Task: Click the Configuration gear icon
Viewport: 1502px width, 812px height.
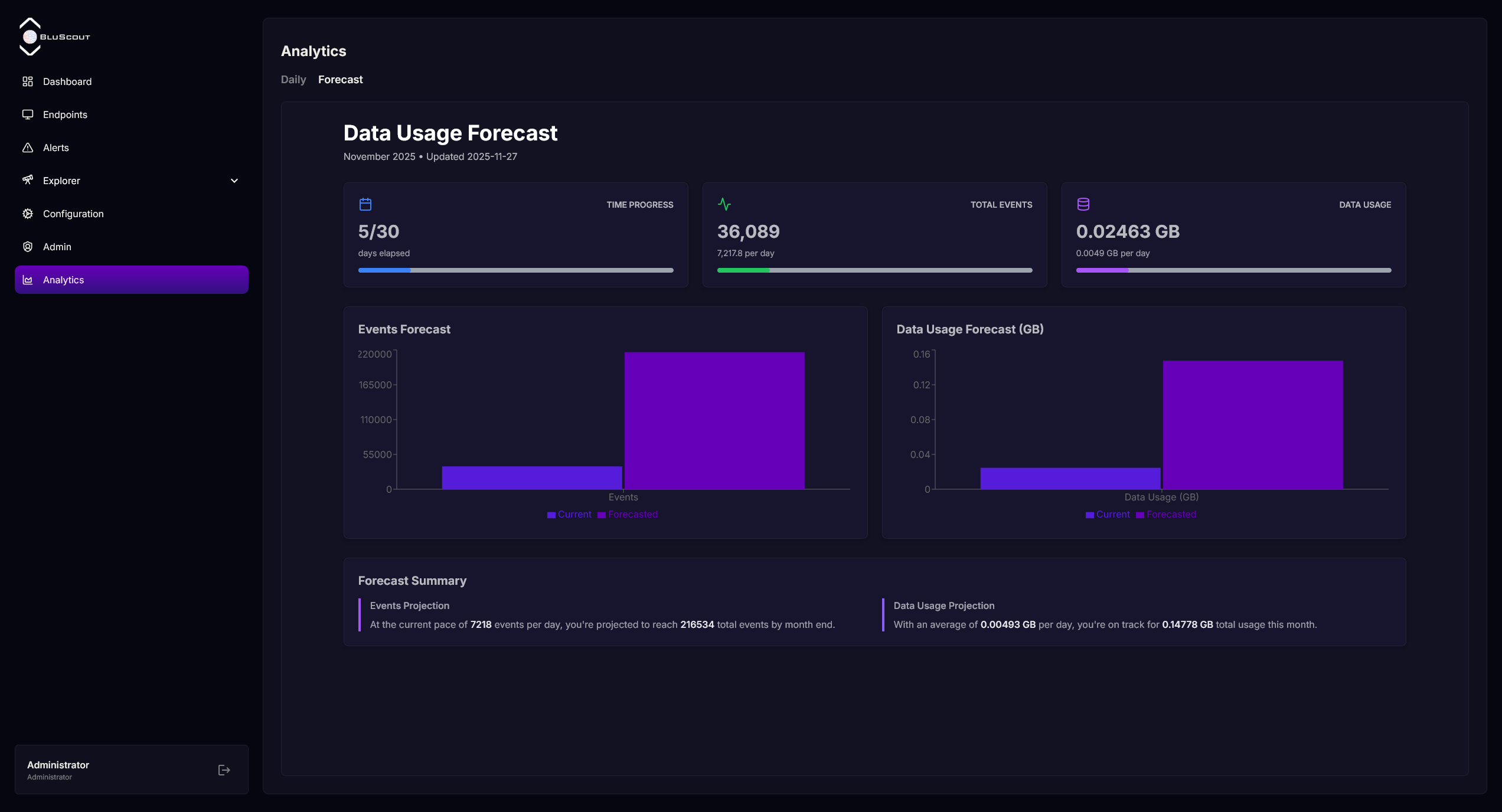Action: [x=28, y=214]
